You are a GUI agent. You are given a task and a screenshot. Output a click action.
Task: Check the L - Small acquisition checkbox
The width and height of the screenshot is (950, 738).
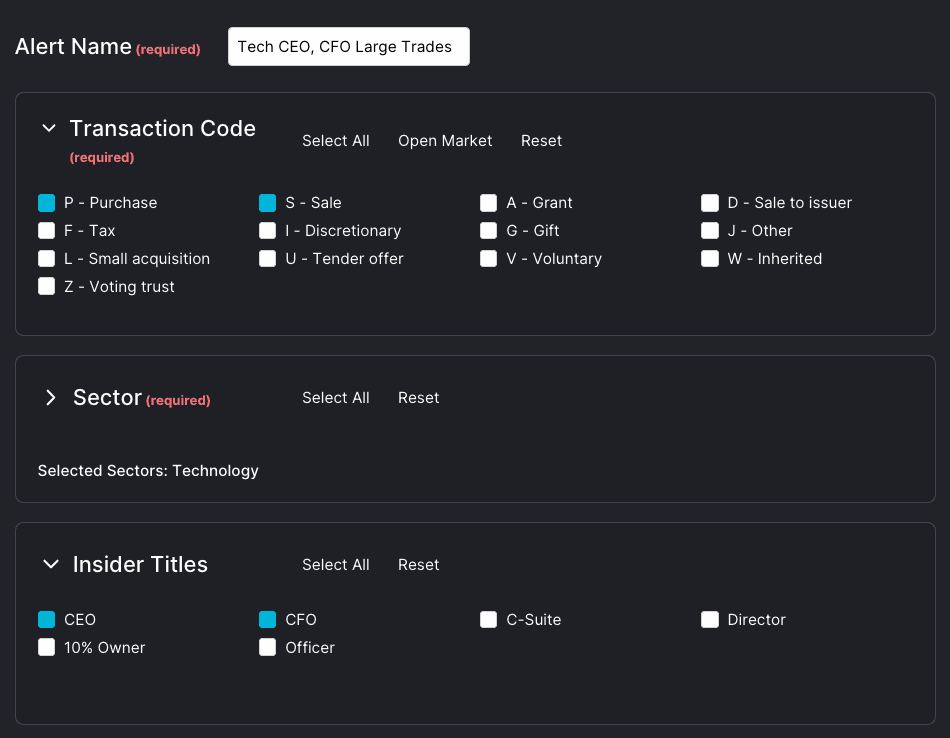[47, 259]
